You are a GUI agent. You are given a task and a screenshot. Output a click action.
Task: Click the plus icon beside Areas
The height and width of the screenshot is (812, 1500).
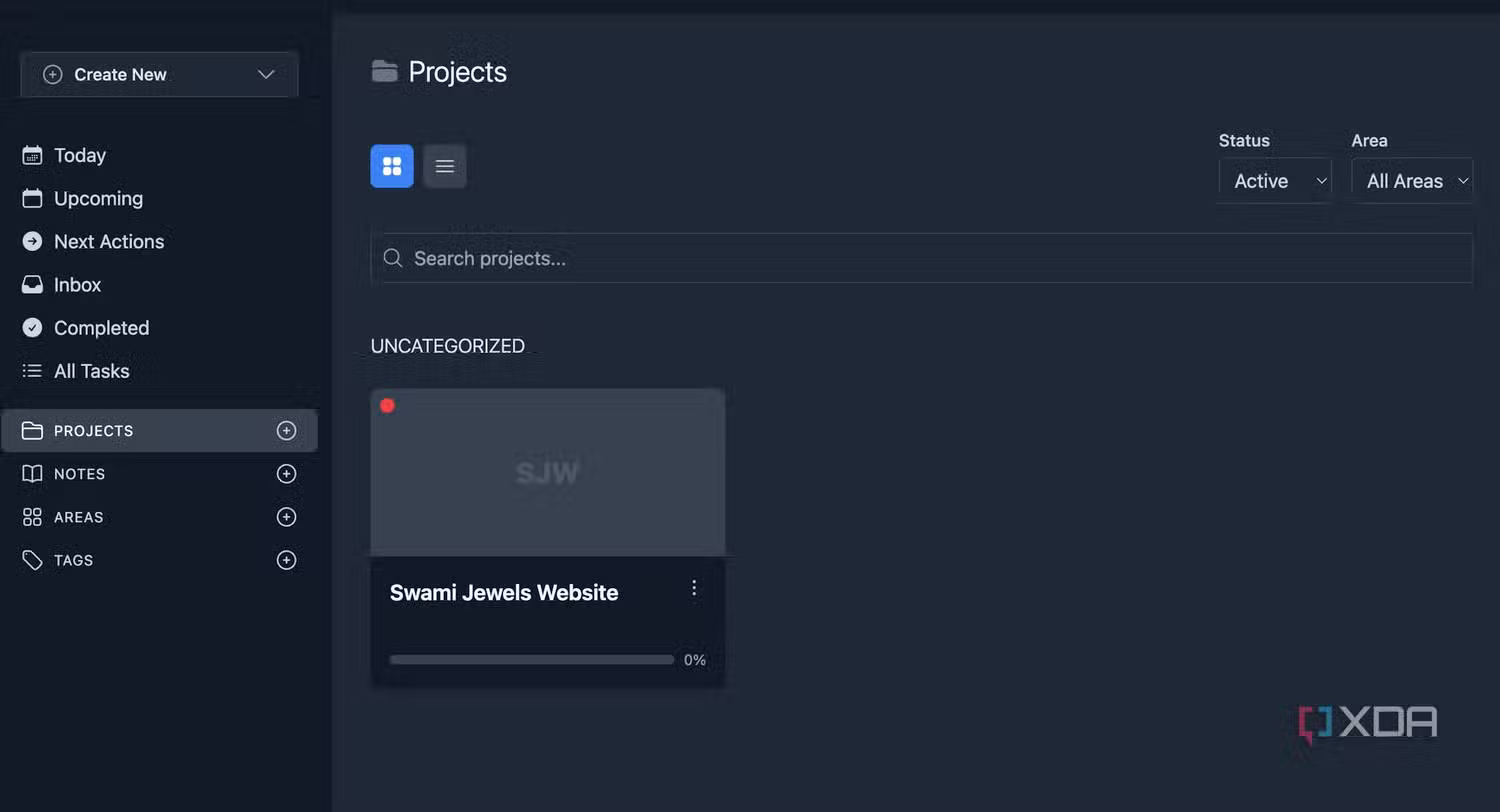[x=286, y=517]
